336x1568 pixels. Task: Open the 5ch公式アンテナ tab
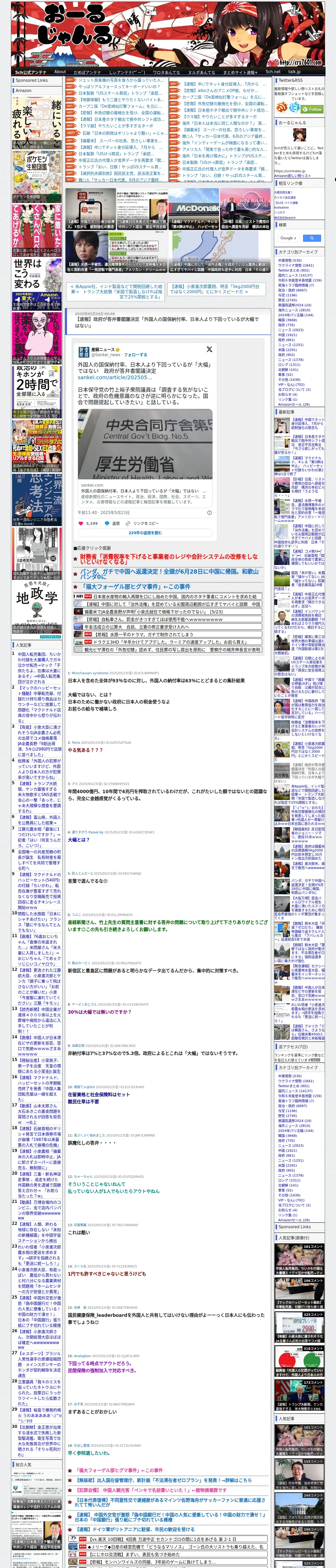pos(31,72)
